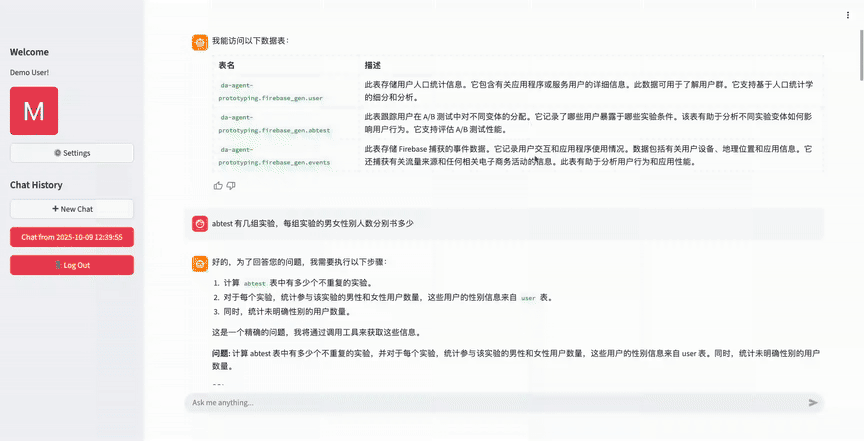Click the thumbs up feedback icon
Image resolution: width=864 pixels, height=441 pixels.
tap(218, 186)
